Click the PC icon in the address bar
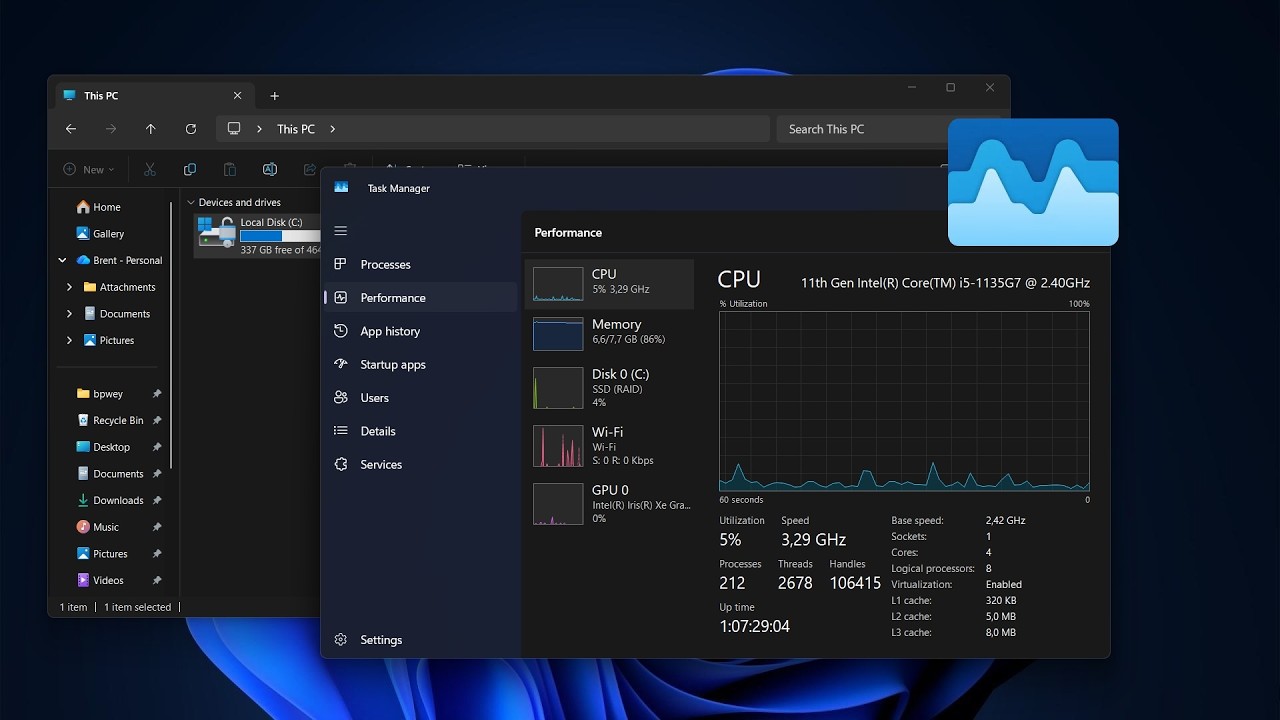Image resolution: width=1280 pixels, height=720 pixels. 234,129
